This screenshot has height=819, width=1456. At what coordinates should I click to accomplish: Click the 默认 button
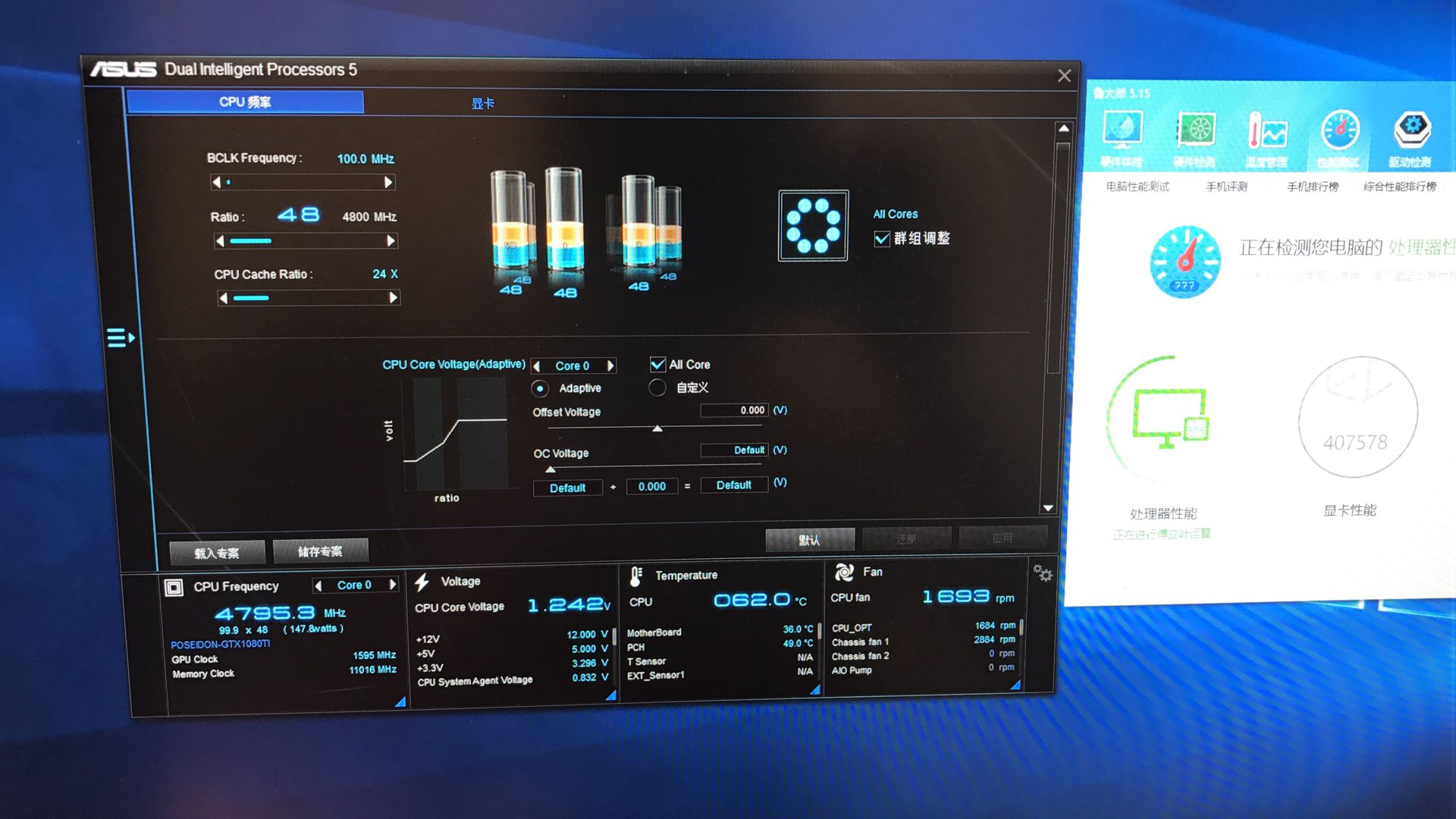coord(810,540)
